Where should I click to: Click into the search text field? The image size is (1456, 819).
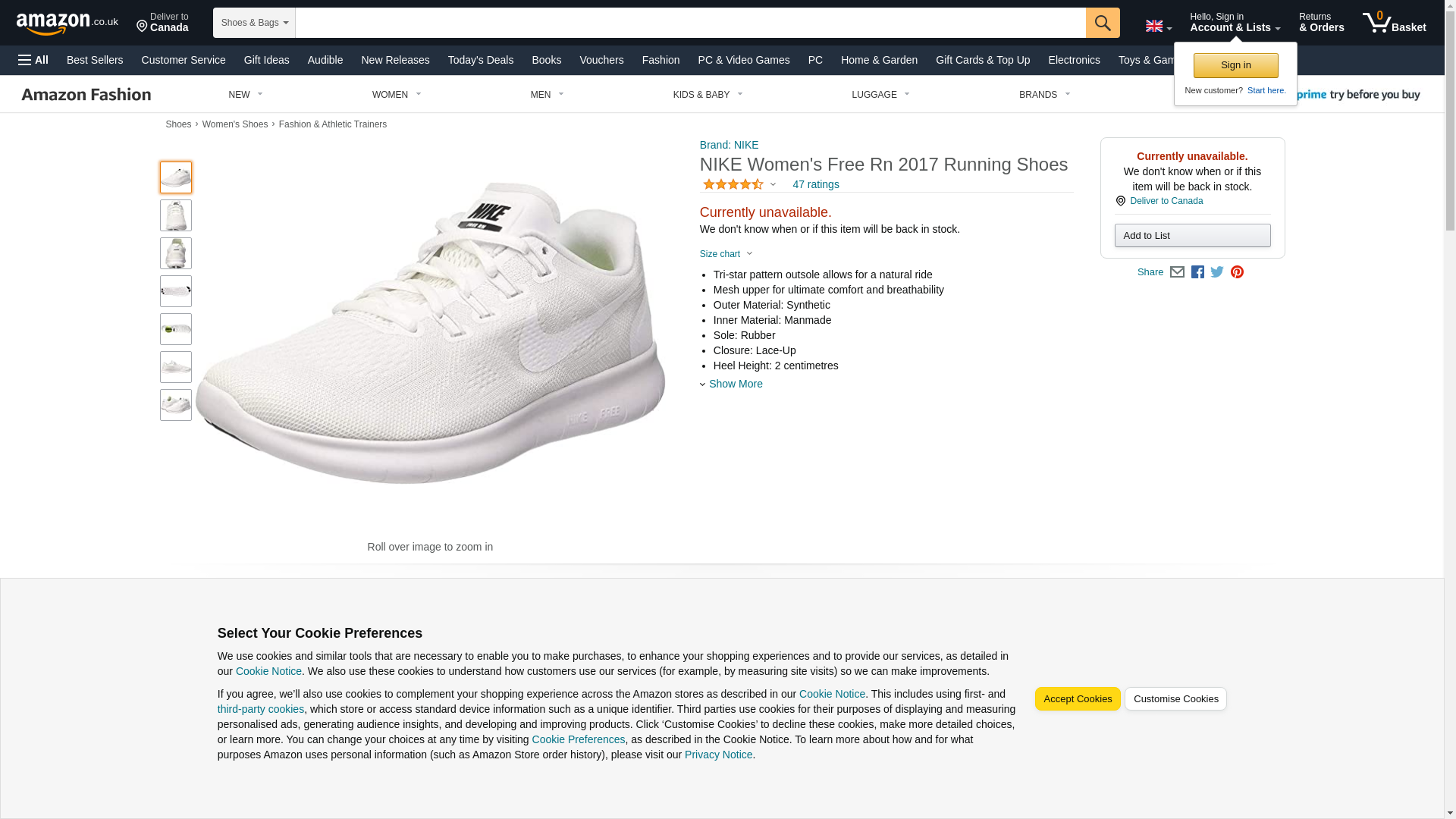[x=690, y=23]
